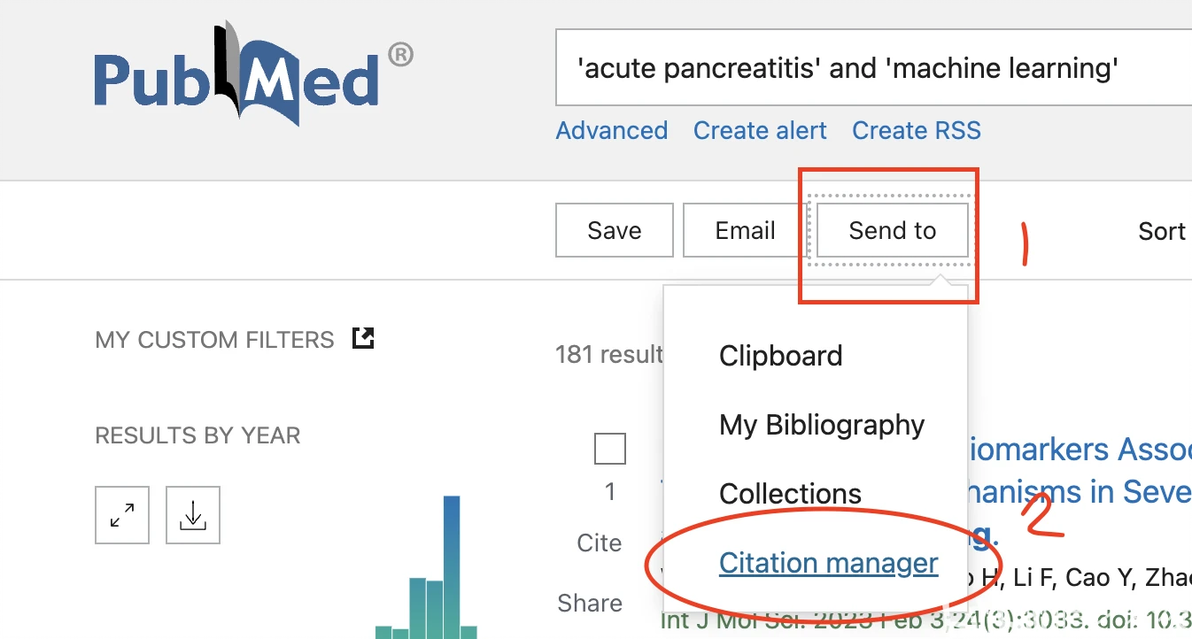This screenshot has width=1192, height=639.
Task: Click the Email button
Action: [x=745, y=231]
